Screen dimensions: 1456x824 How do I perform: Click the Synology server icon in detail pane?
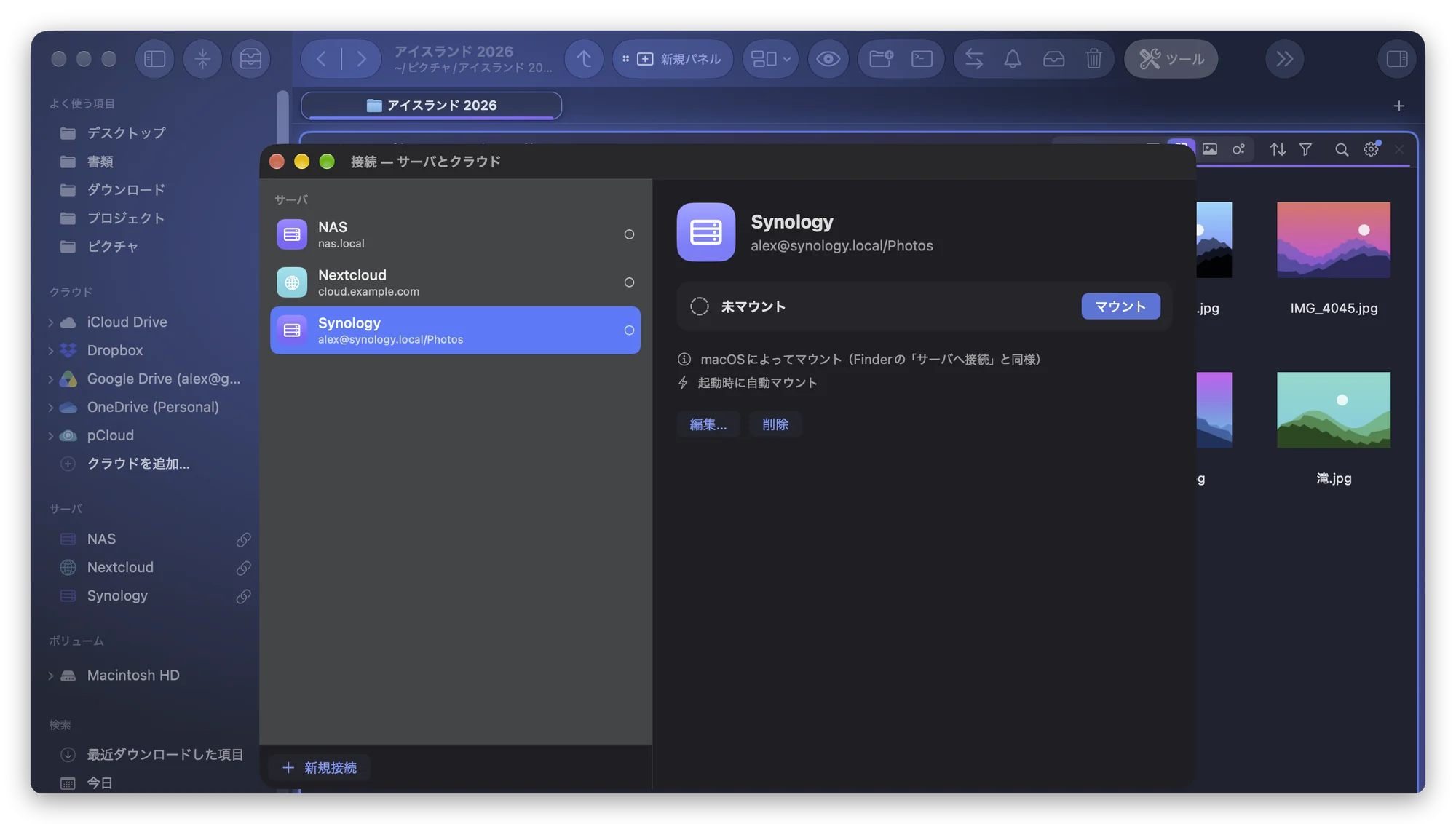click(705, 232)
